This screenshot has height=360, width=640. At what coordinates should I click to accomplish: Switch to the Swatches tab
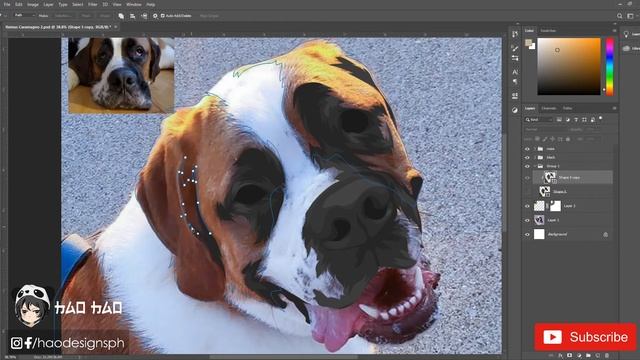(548, 31)
